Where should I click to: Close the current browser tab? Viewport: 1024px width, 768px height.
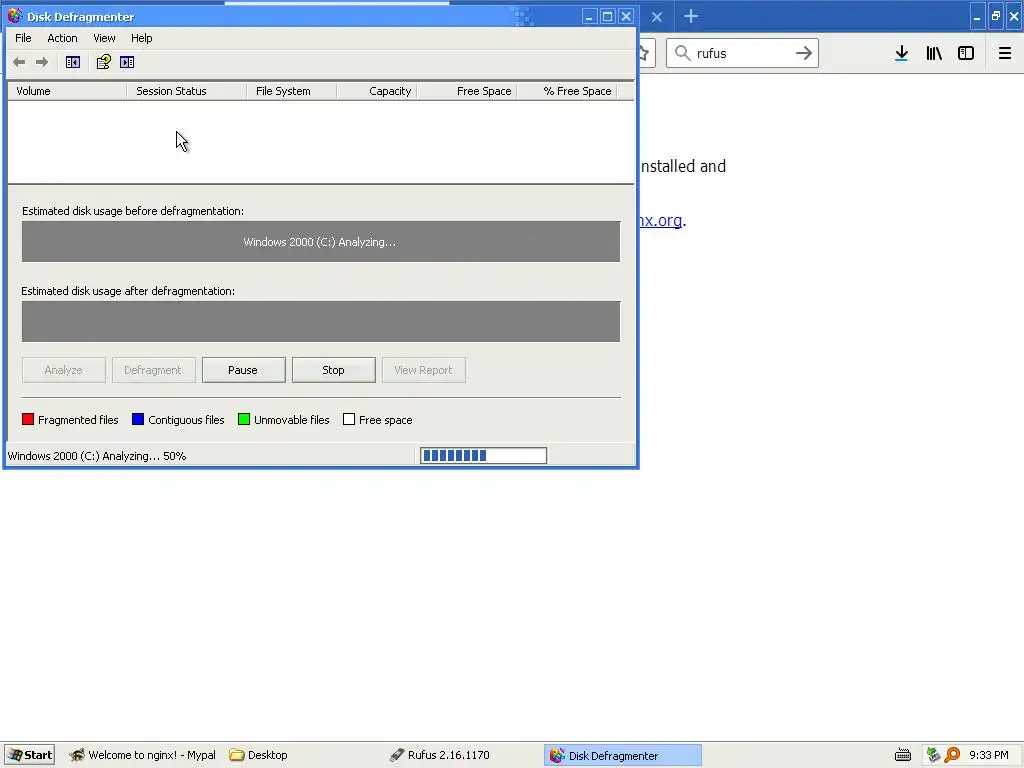pos(657,17)
